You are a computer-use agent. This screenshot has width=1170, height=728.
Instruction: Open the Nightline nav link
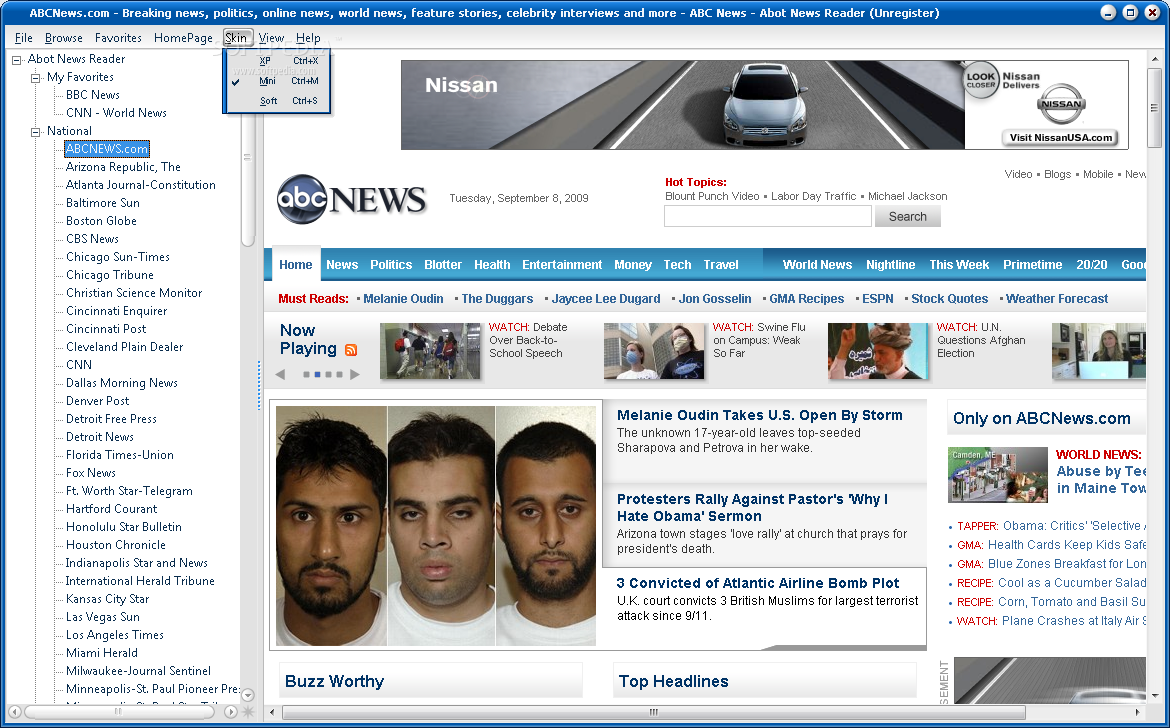tap(890, 265)
